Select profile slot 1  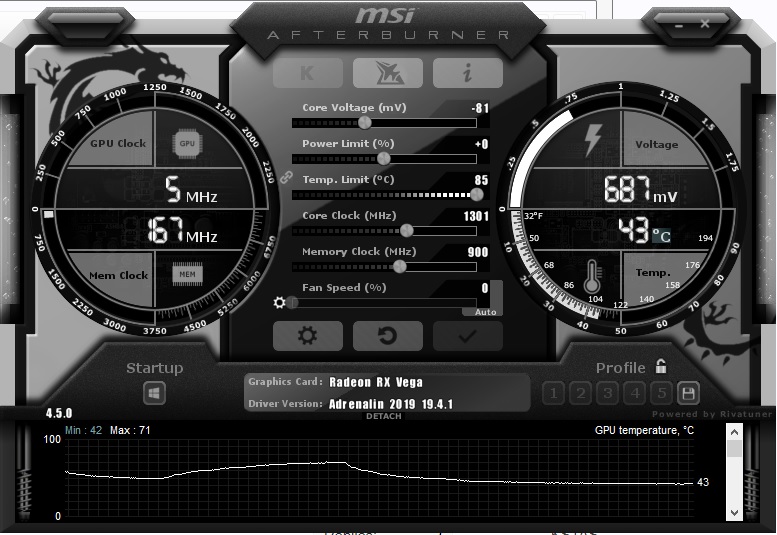pos(554,394)
